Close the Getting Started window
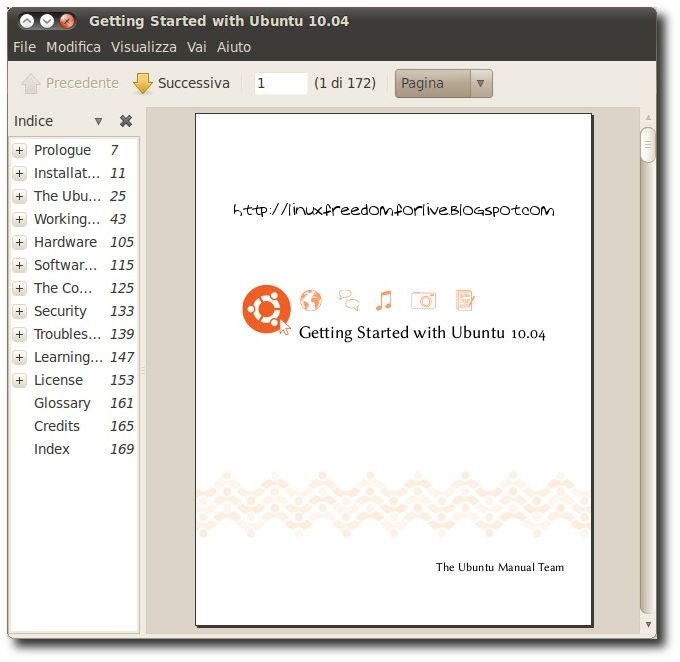The height and width of the screenshot is (662, 680). click(x=67, y=21)
